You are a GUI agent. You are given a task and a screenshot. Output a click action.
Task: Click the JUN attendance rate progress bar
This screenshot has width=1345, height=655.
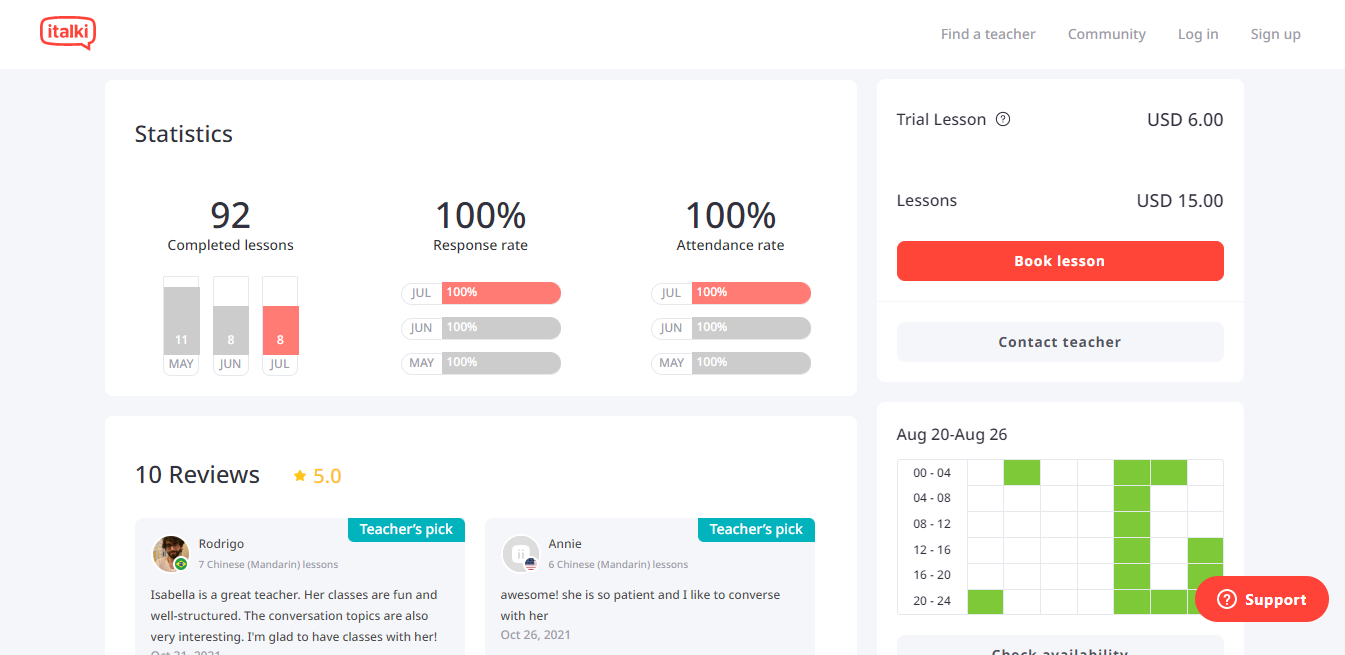point(750,328)
